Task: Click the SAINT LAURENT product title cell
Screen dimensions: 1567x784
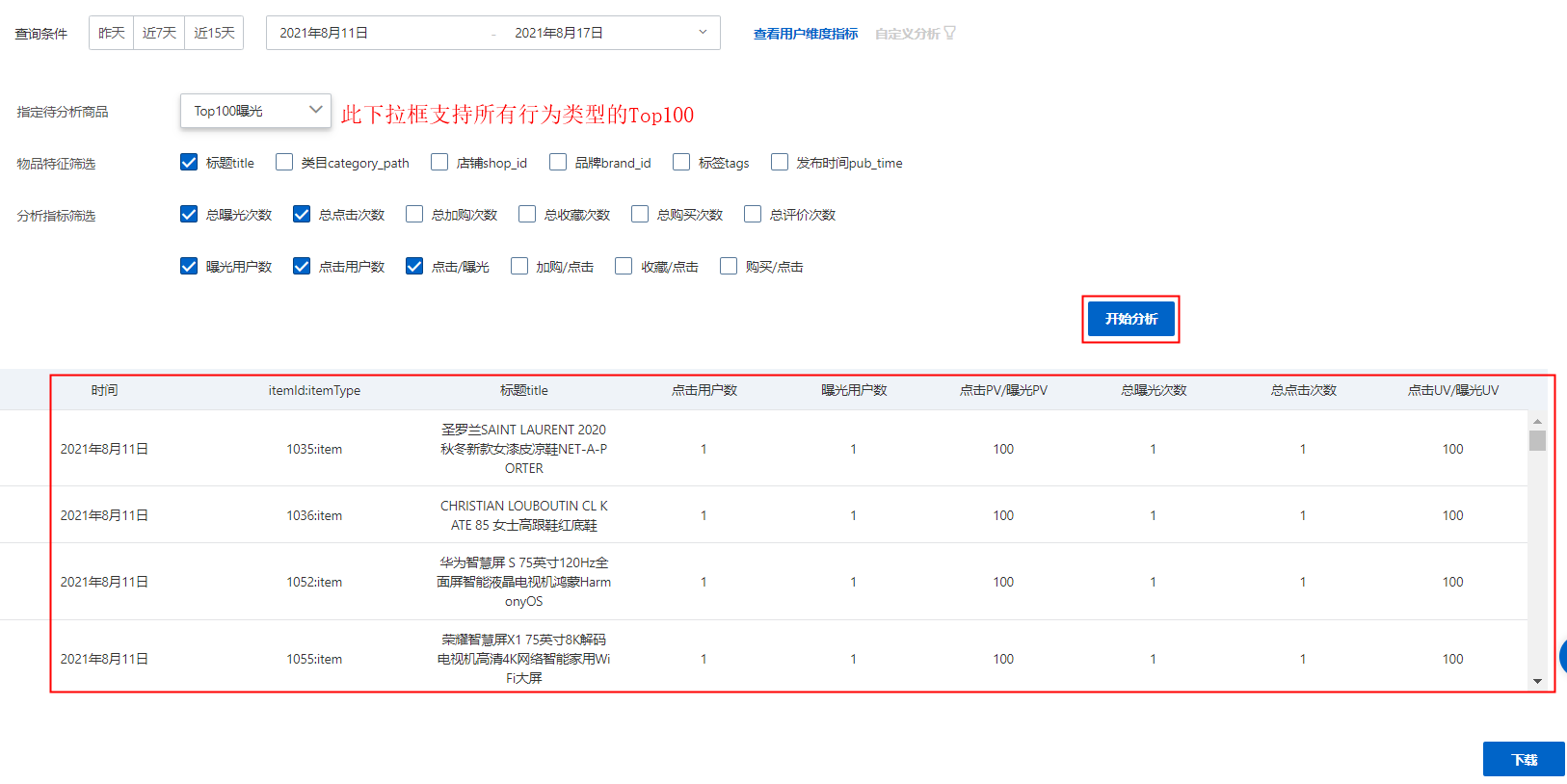Action: (x=524, y=449)
